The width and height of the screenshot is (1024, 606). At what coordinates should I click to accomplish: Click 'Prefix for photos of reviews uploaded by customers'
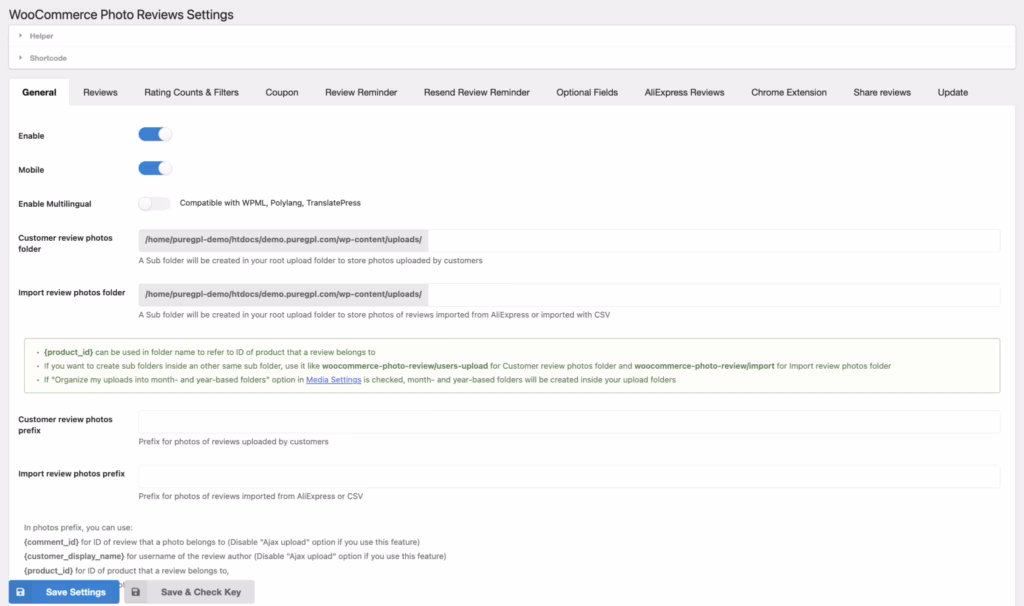coord(233,441)
